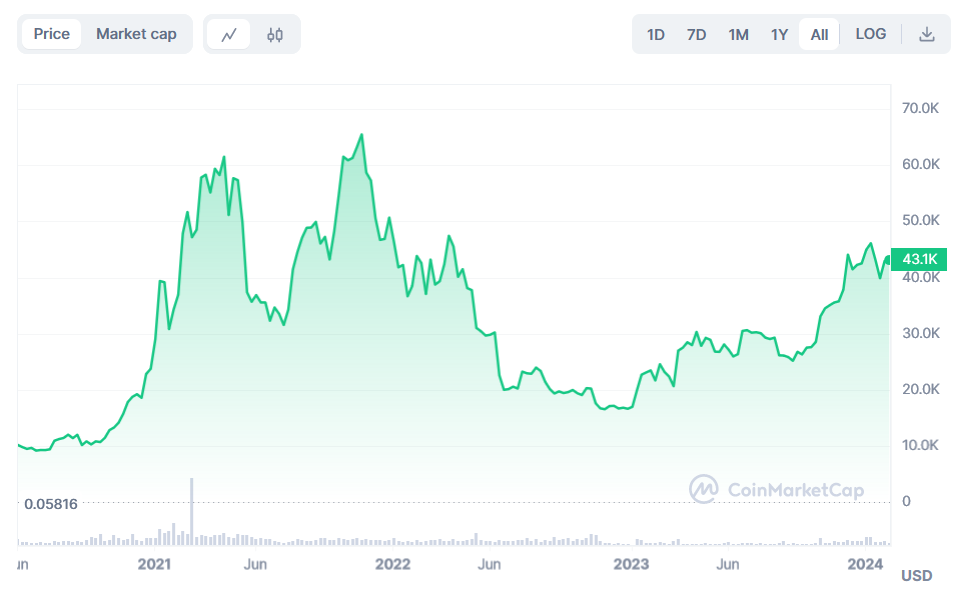Set time range to All

[819, 34]
